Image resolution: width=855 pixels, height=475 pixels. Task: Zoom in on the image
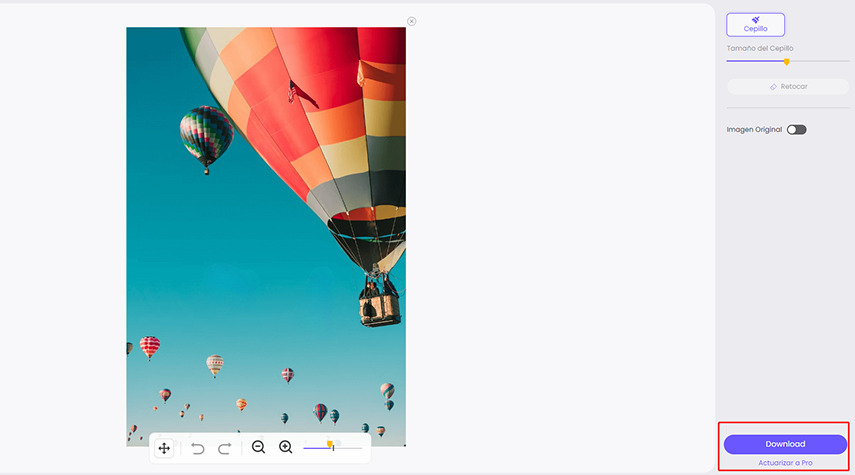[x=286, y=447]
